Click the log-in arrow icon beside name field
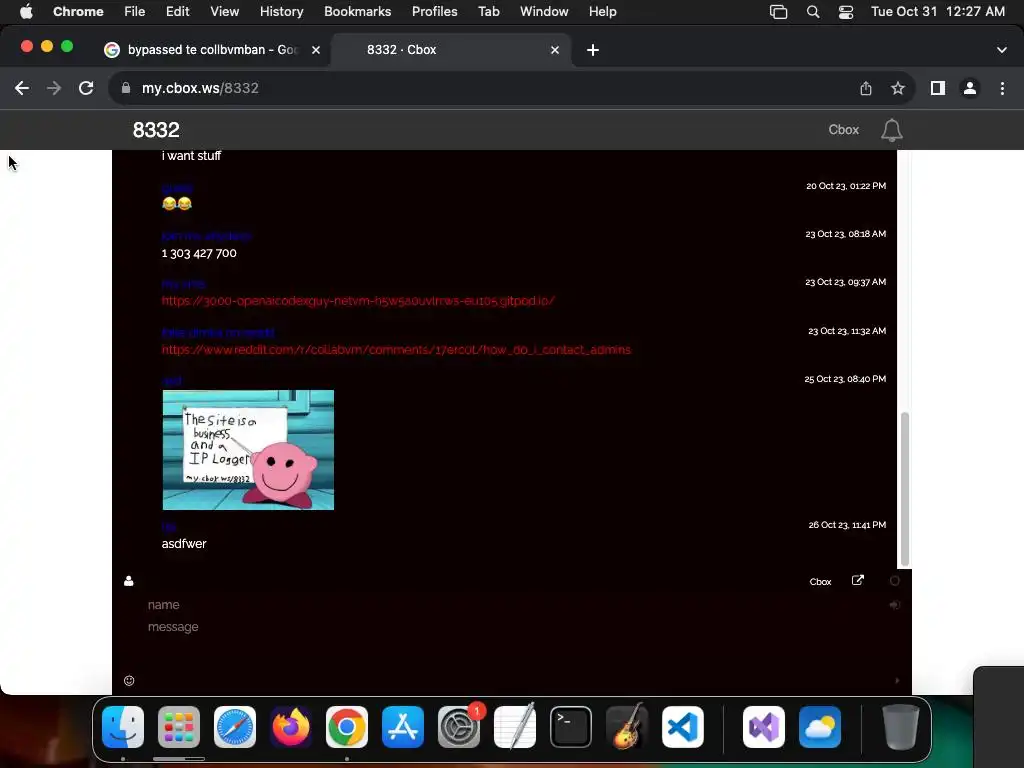The image size is (1024, 768). (x=895, y=605)
